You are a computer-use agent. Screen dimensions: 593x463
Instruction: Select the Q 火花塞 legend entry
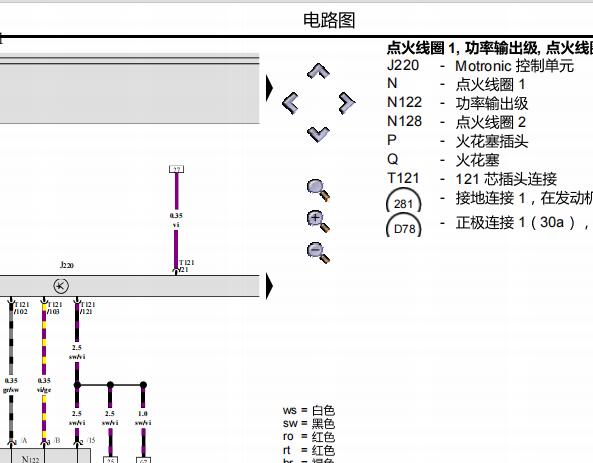pyautogui.click(x=443, y=160)
